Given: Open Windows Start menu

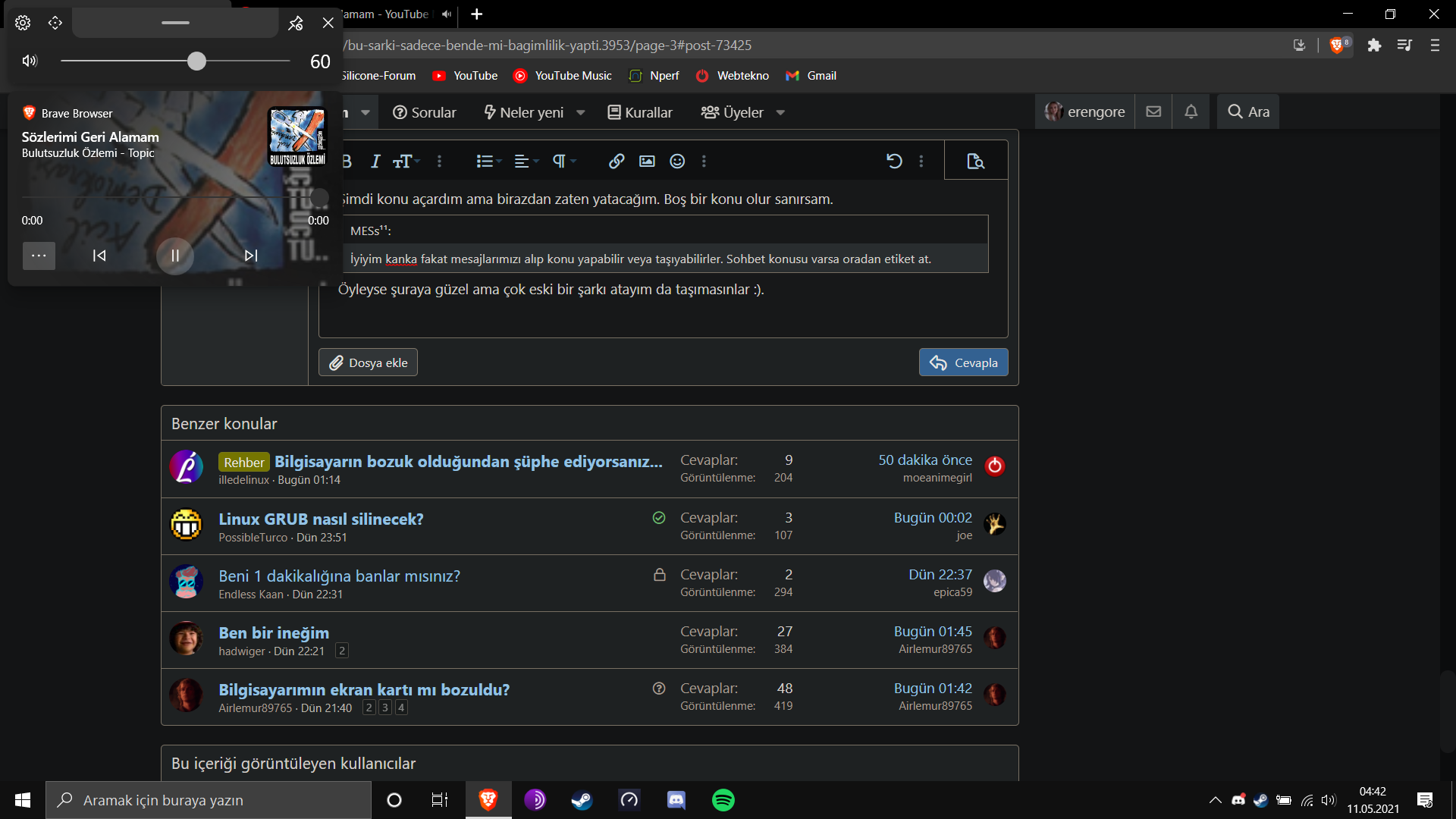Looking at the screenshot, I should (23, 800).
